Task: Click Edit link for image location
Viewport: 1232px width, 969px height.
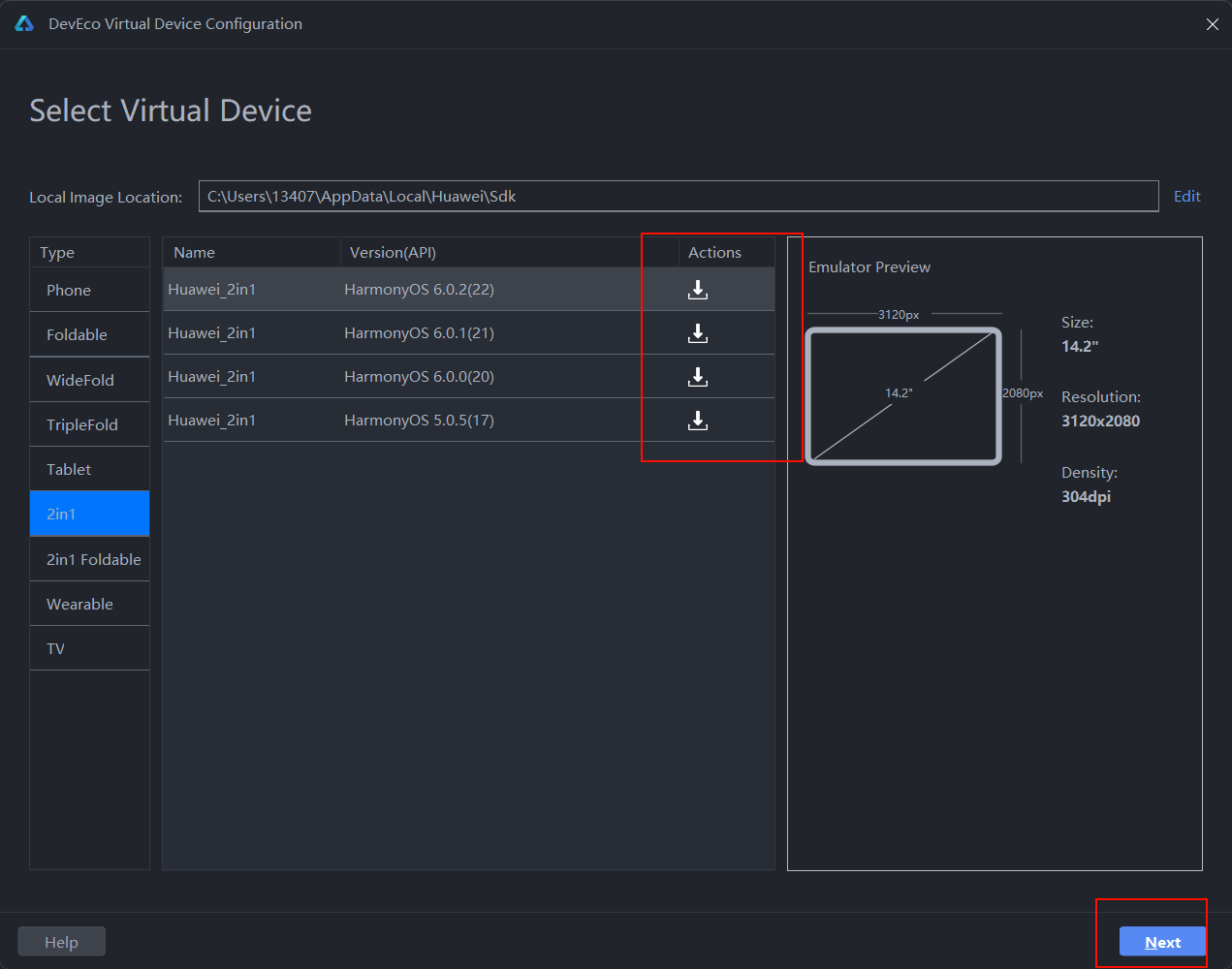Action: tap(1186, 196)
